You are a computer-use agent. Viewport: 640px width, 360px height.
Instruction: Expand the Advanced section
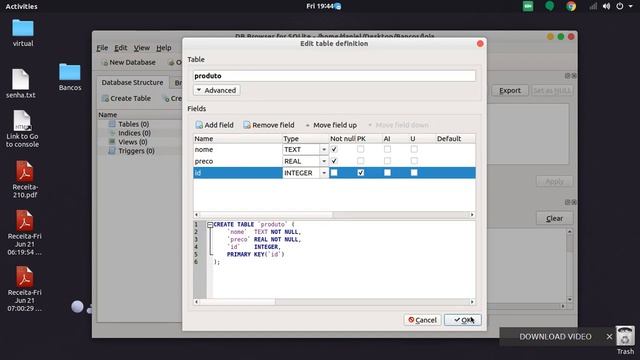point(216,90)
